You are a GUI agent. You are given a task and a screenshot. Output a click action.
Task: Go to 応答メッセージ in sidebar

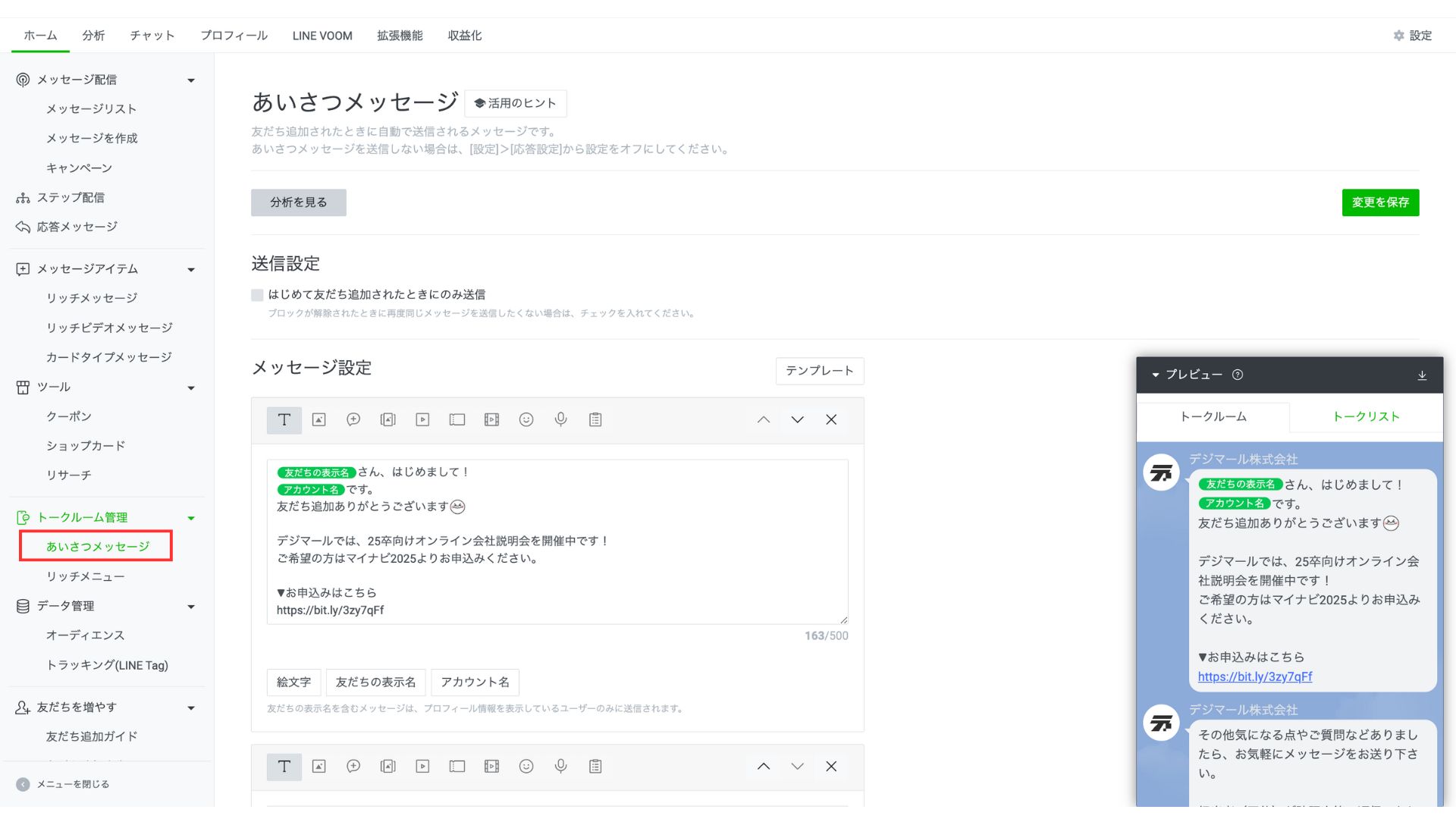[x=77, y=227]
